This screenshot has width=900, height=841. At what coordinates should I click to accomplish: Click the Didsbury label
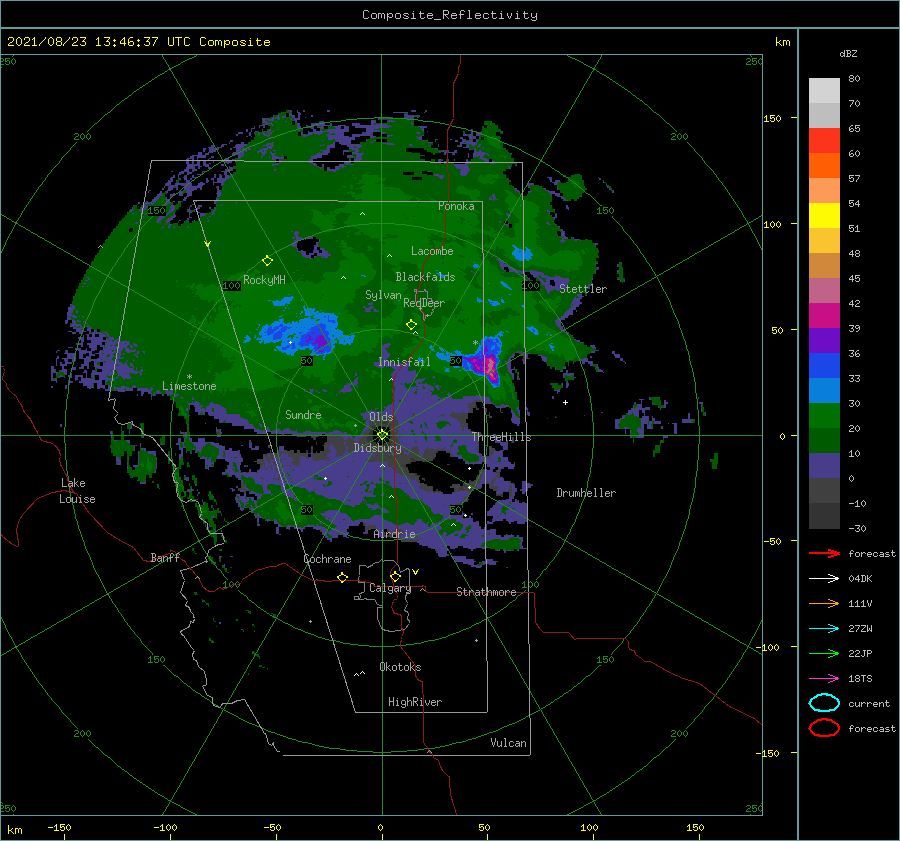coord(378,448)
